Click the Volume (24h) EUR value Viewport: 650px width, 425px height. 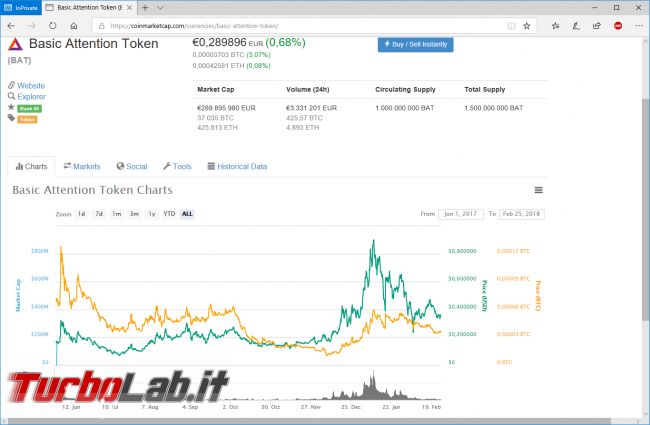(x=311, y=108)
